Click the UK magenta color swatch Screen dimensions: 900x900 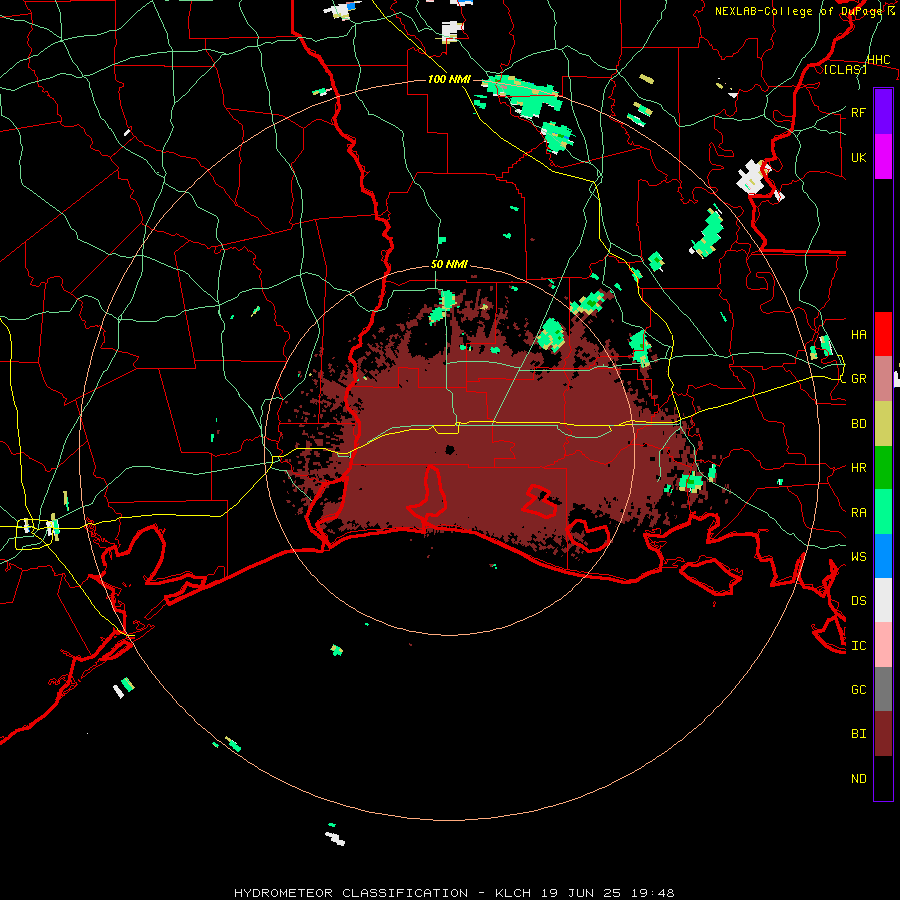click(883, 157)
